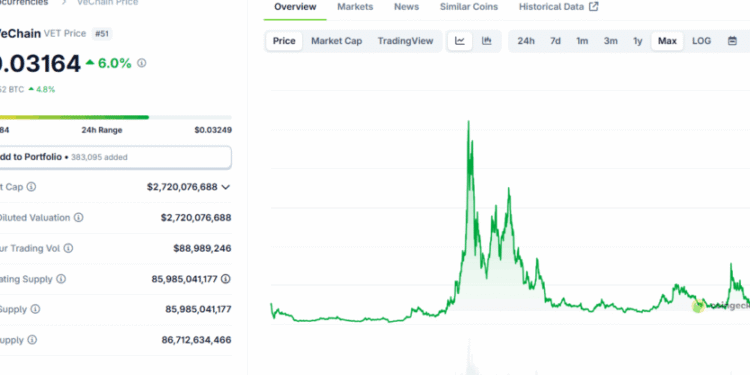
Task: Open the info icon next to Market Cap
Action: (31, 187)
